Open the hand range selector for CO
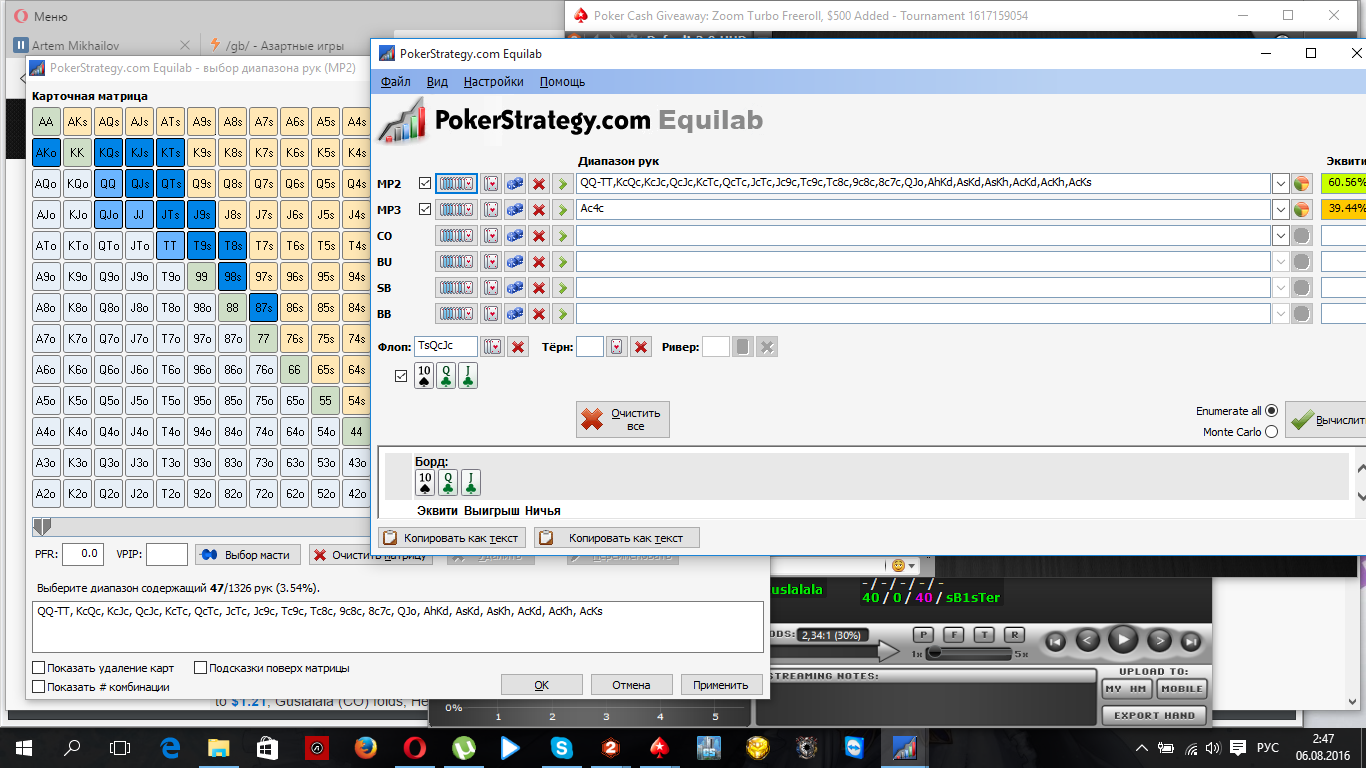 (456, 236)
